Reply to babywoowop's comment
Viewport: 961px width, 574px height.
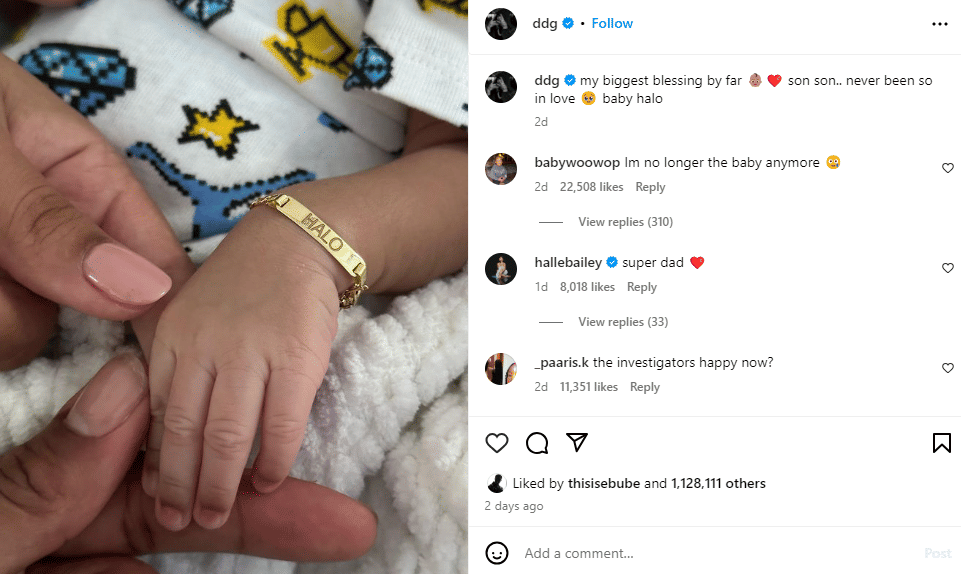[x=650, y=187]
